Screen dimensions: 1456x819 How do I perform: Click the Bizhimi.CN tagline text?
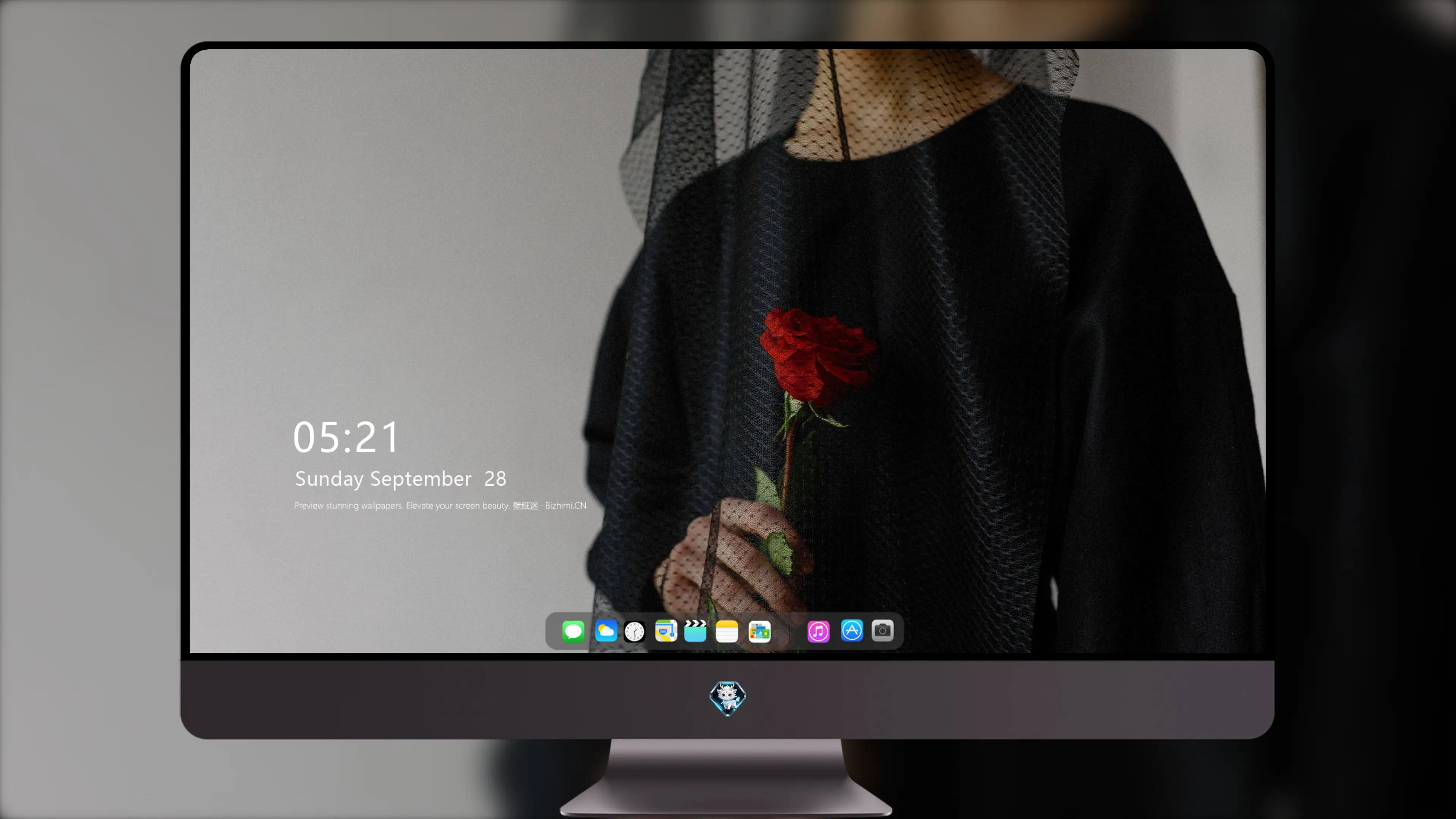[440, 505]
